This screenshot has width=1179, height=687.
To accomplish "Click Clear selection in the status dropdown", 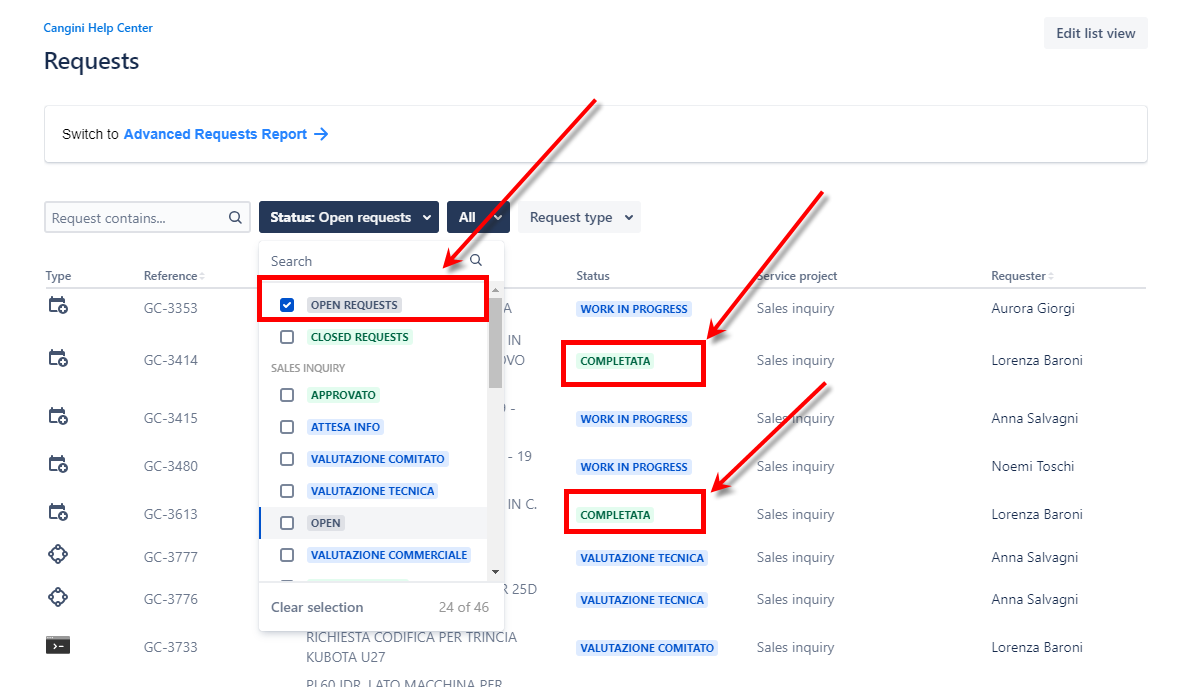I will tap(317, 607).
